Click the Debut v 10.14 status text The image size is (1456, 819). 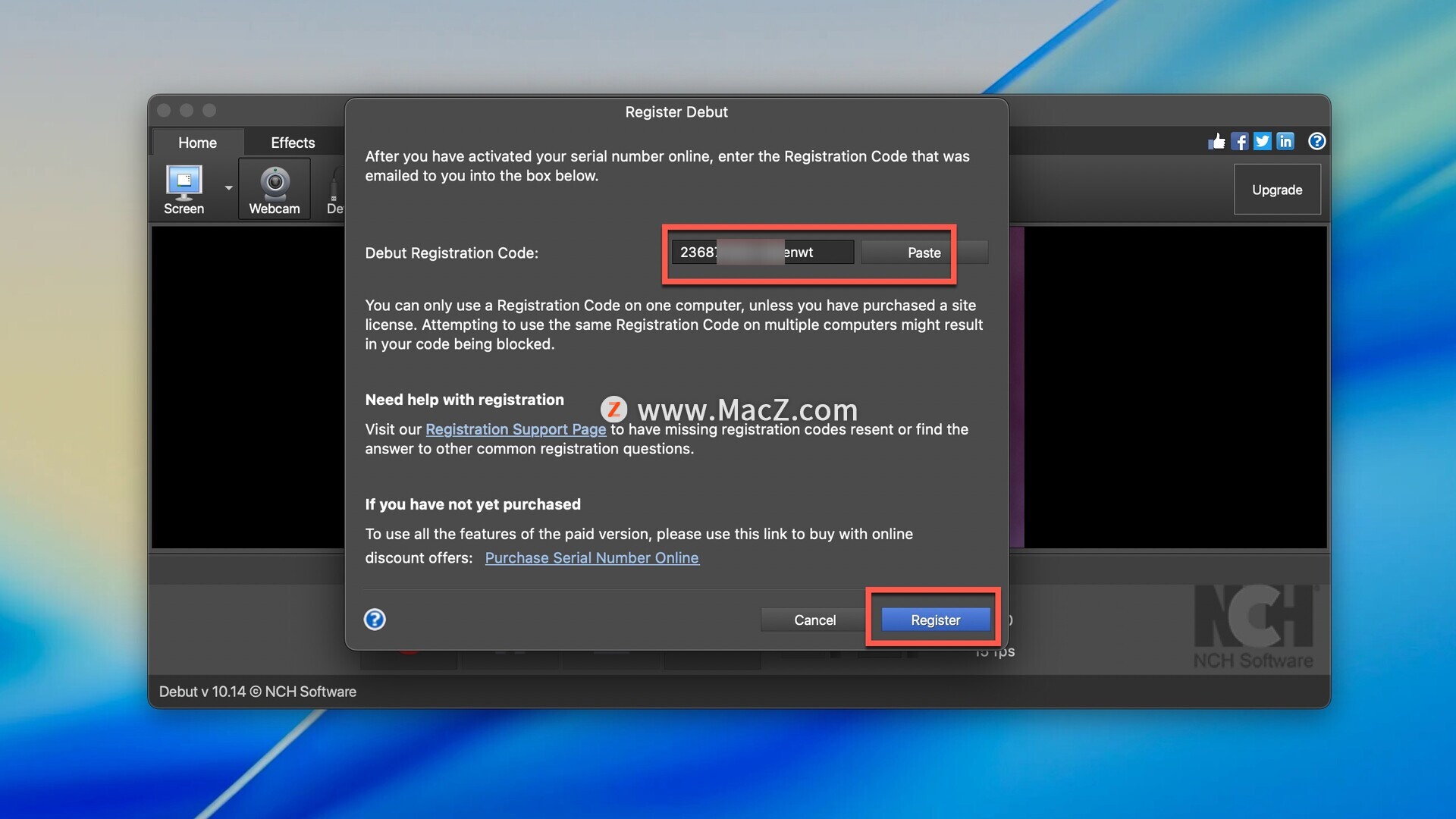(x=258, y=692)
